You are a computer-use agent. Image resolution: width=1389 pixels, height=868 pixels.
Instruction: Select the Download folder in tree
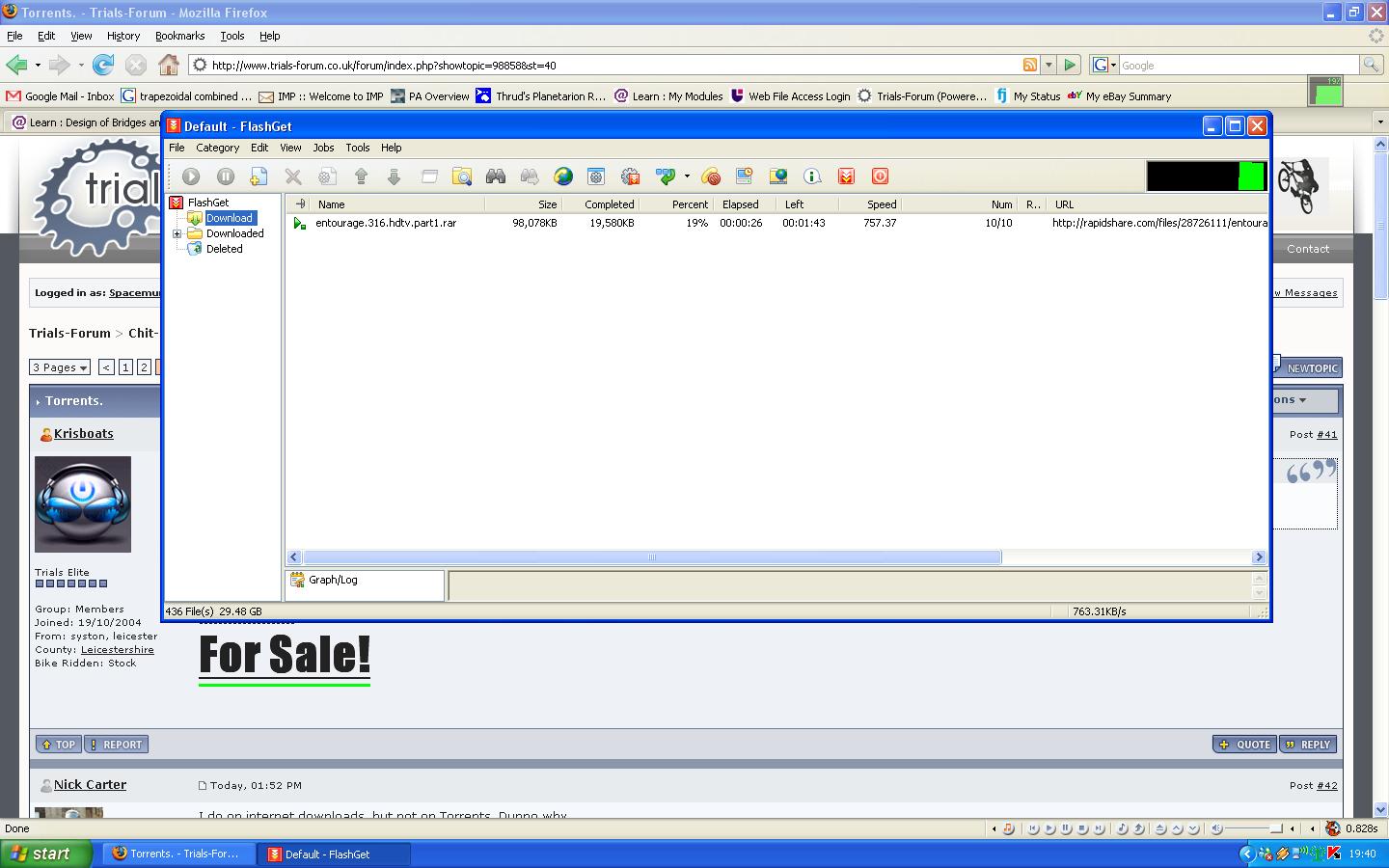coord(230,218)
